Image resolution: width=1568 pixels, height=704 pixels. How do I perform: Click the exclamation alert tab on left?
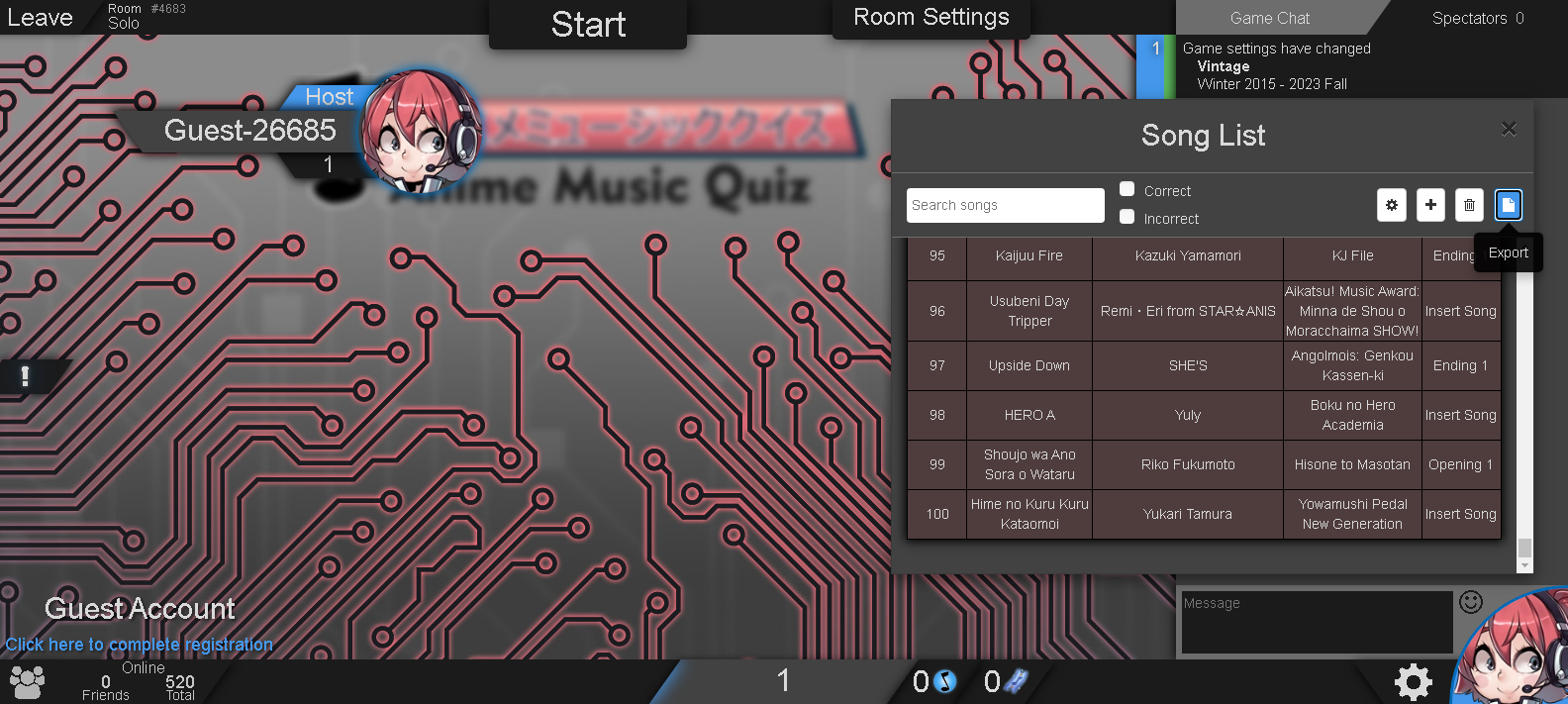pyautogui.click(x=25, y=375)
